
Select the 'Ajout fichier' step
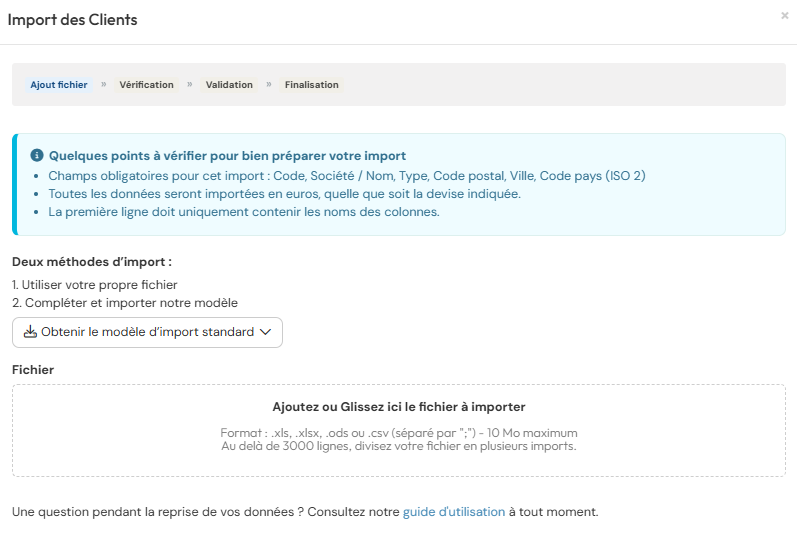tap(59, 85)
